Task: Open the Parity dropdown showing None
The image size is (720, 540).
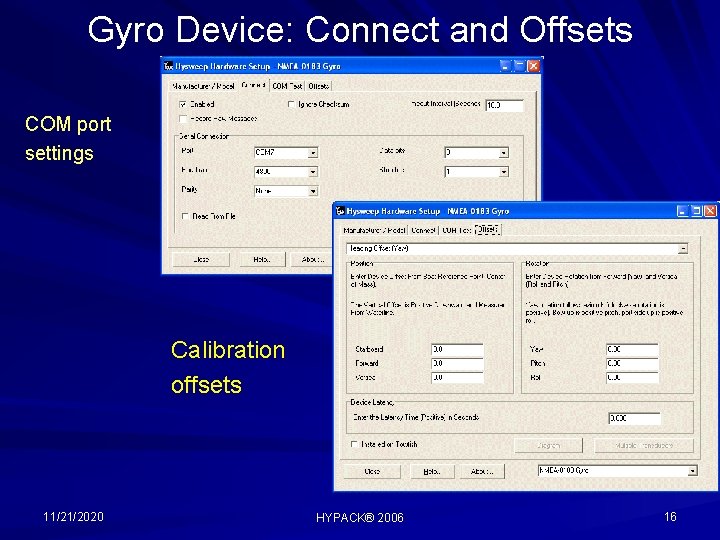Action: click(x=313, y=191)
